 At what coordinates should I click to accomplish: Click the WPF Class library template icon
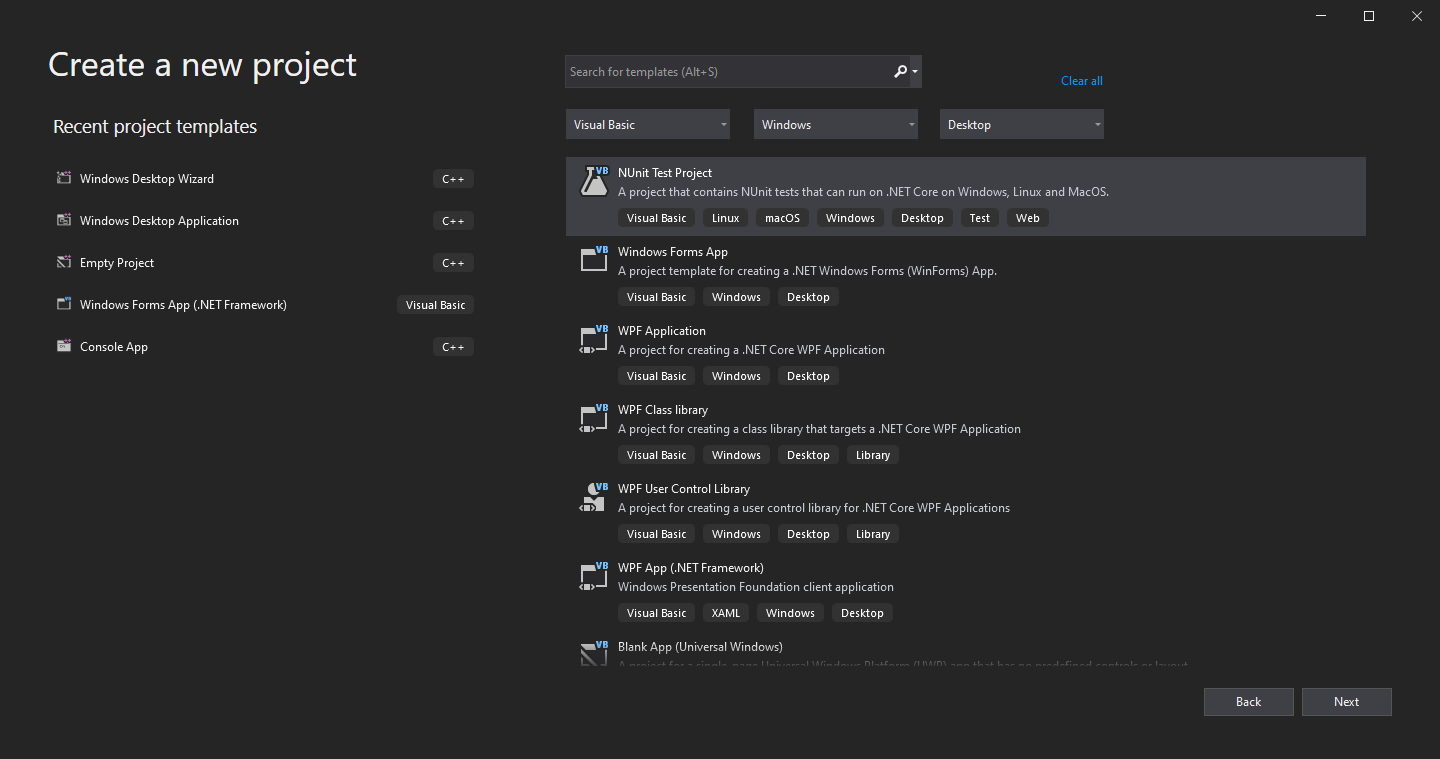coord(594,417)
